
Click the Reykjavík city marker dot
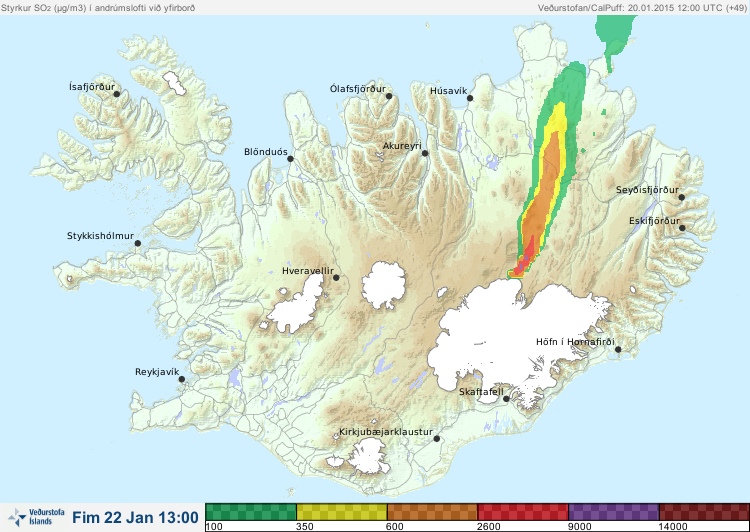[x=182, y=379]
